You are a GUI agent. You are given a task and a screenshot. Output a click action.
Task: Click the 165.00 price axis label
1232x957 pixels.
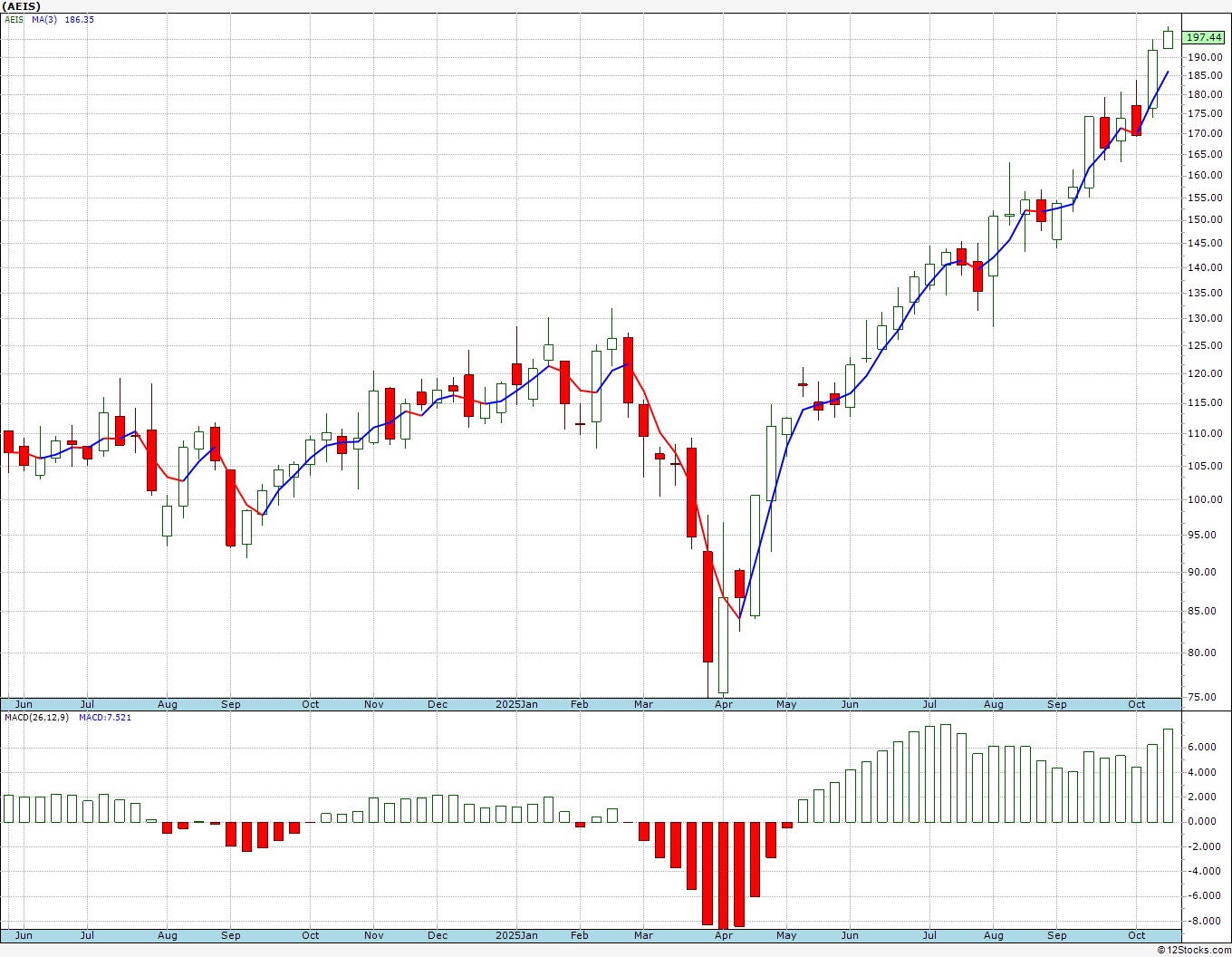[x=1206, y=153]
